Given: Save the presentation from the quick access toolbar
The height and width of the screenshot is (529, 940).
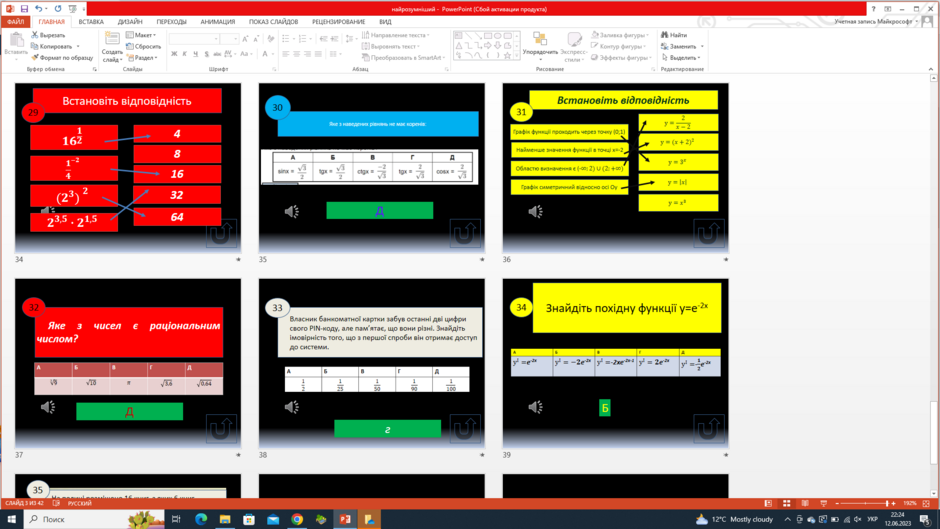Looking at the screenshot, I should pyautogui.click(x=24, y=9).
